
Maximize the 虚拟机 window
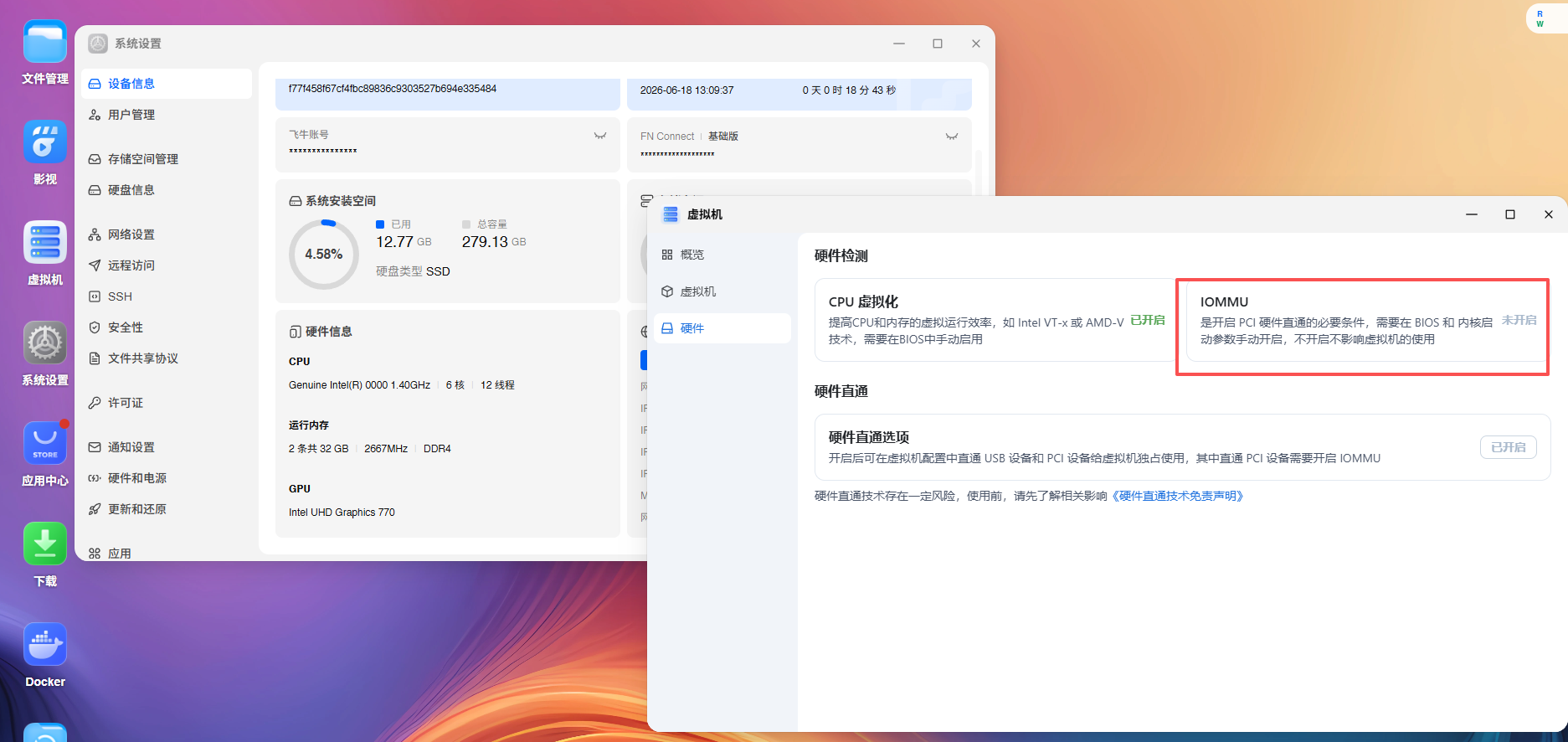(x=1510, y=214)
